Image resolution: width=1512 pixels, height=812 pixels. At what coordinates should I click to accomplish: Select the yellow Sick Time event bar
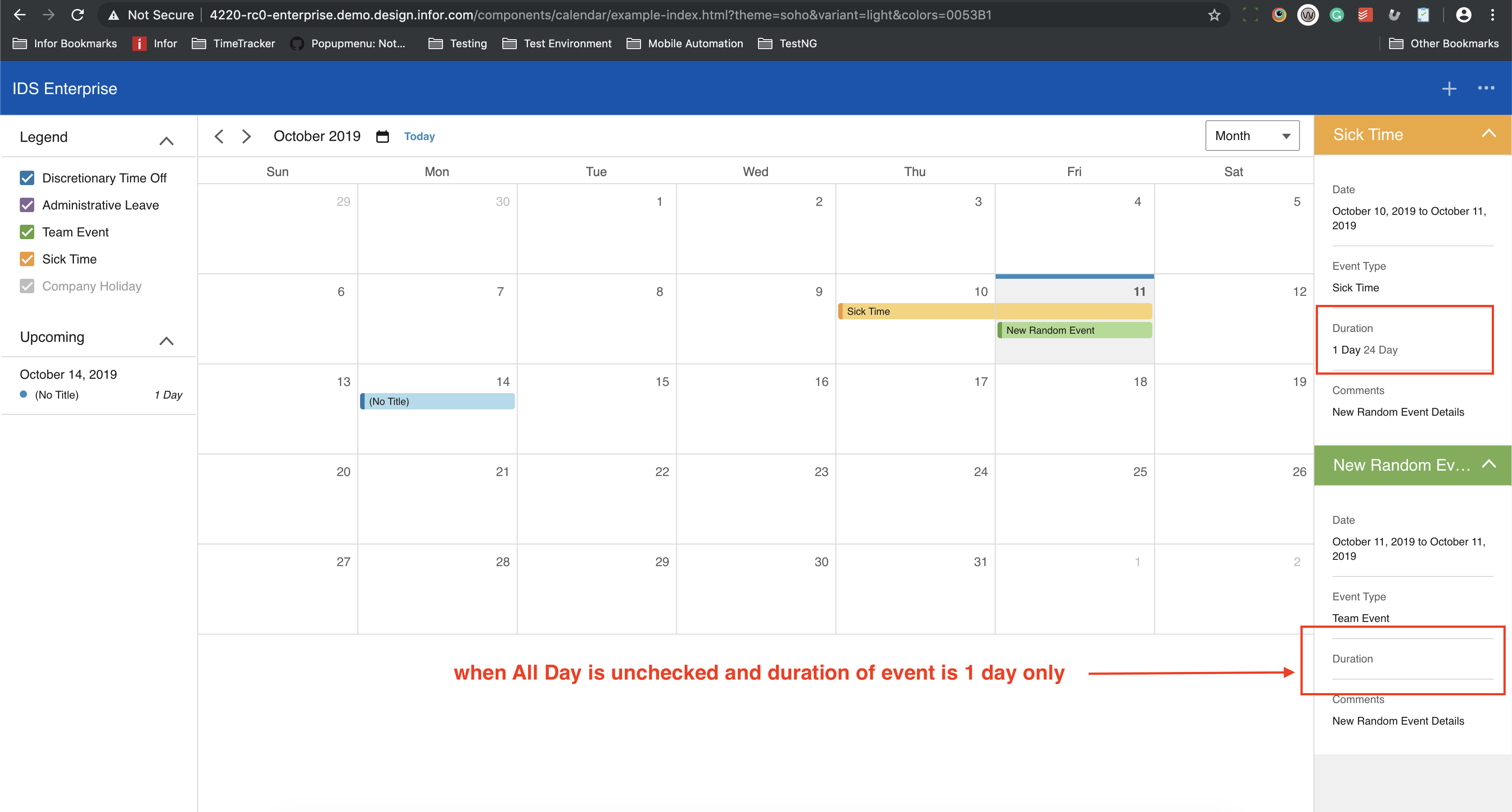[x=916, y=311]
